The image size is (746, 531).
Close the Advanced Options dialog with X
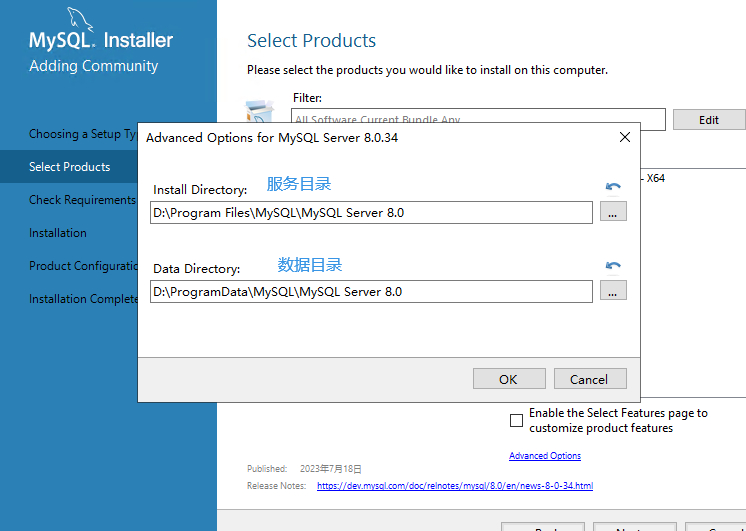tap(625, 138)
